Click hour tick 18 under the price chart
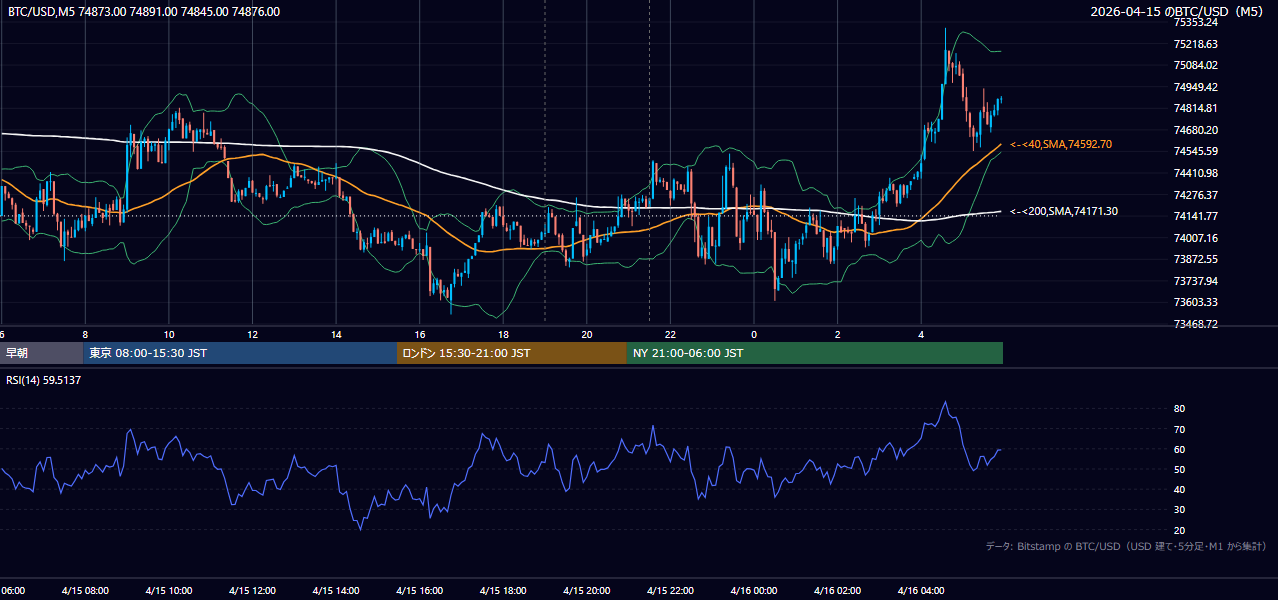 point(503,334)
